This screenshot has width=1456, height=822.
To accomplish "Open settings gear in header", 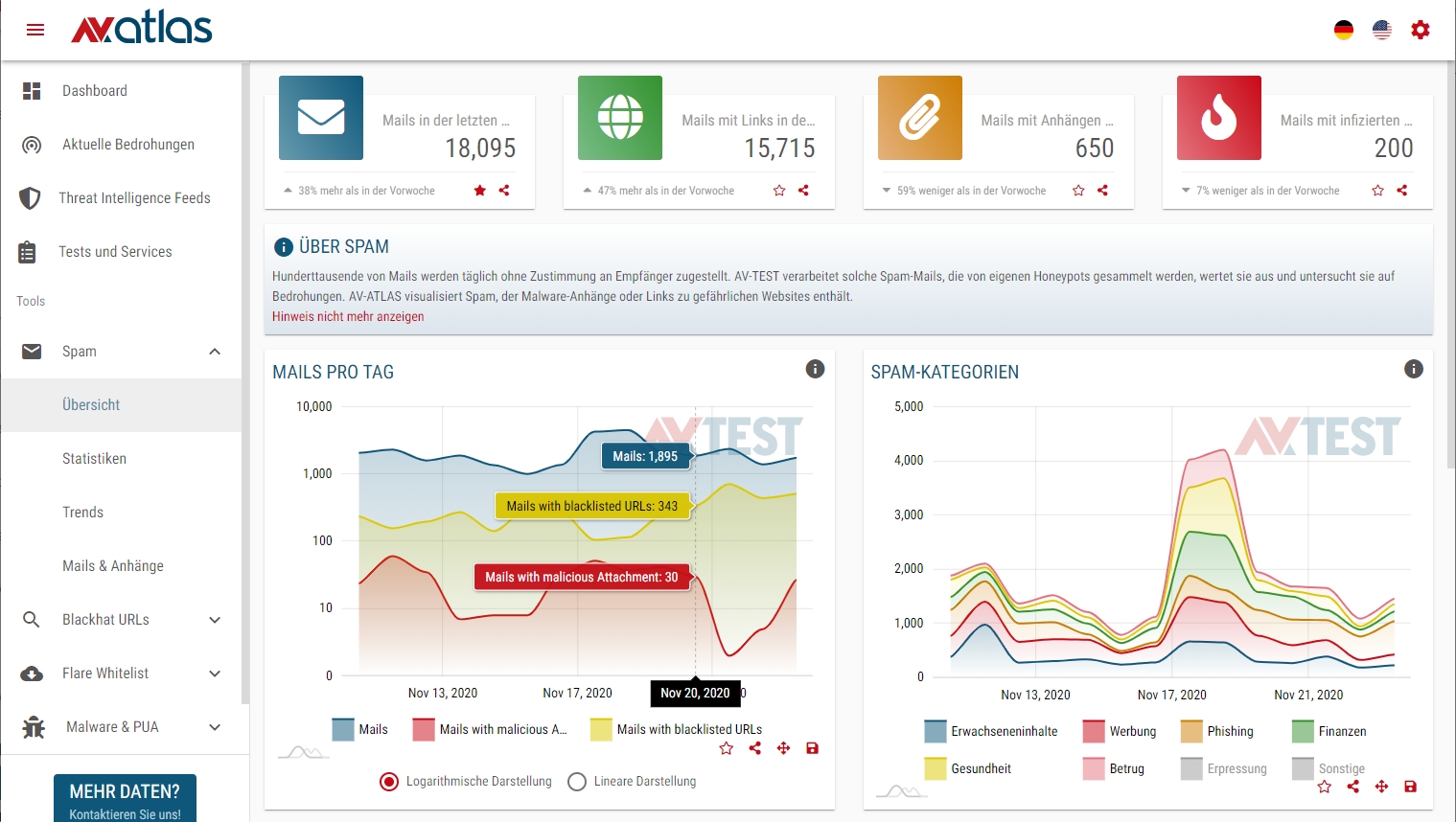I will (1421, 30).
